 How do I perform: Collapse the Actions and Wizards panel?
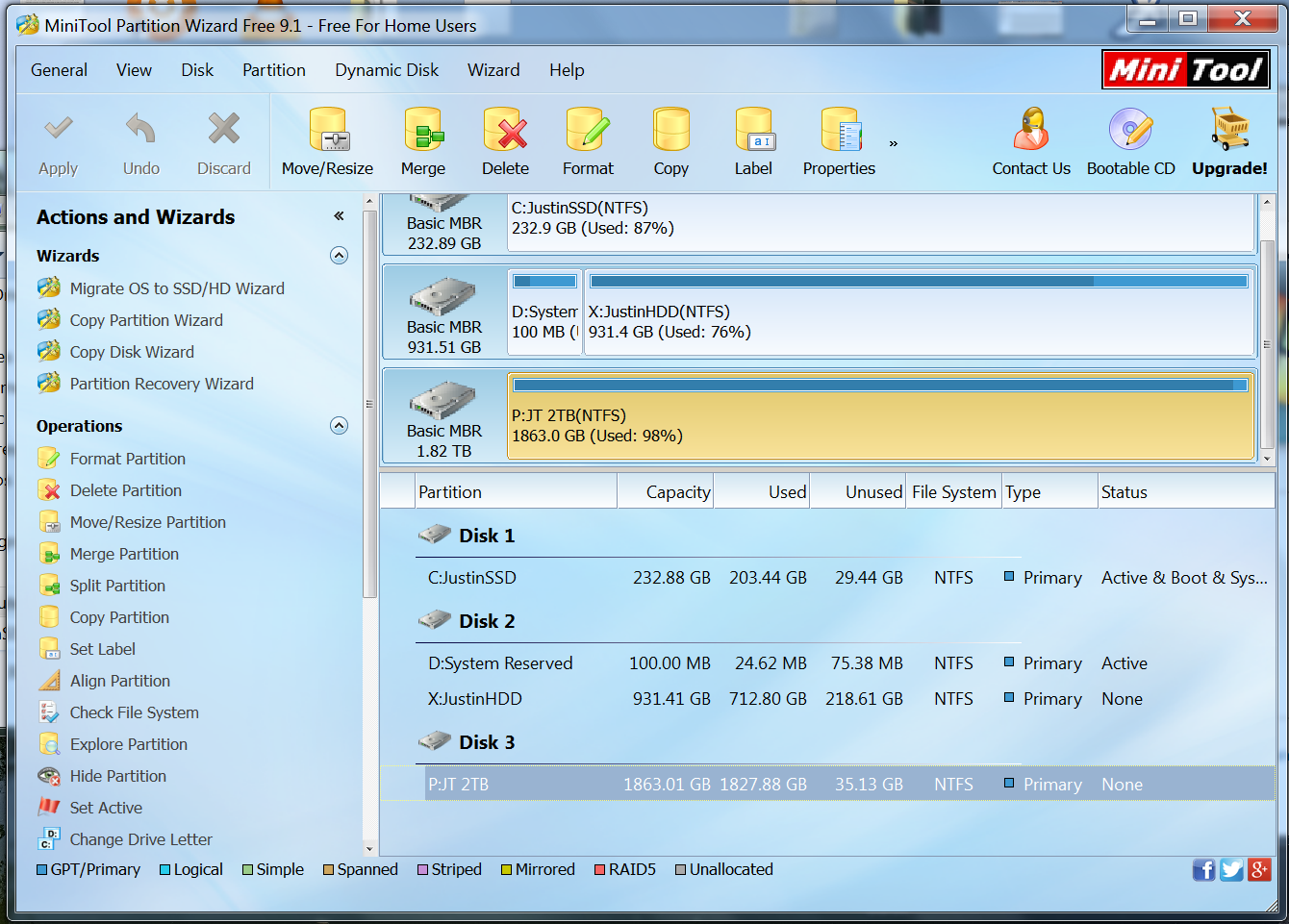[339, 216]
